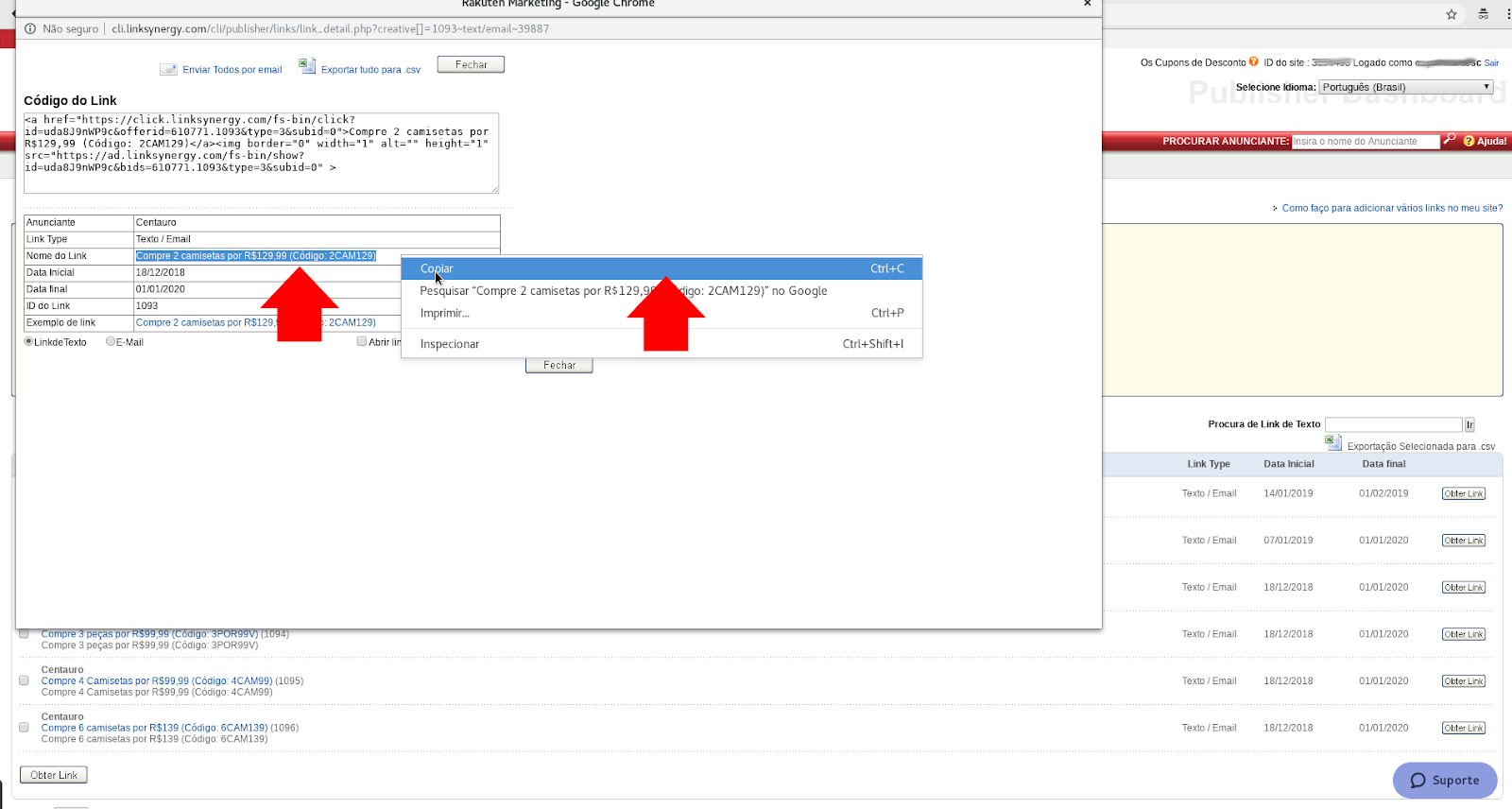Click the Sair logout link

click(1491, 63)
